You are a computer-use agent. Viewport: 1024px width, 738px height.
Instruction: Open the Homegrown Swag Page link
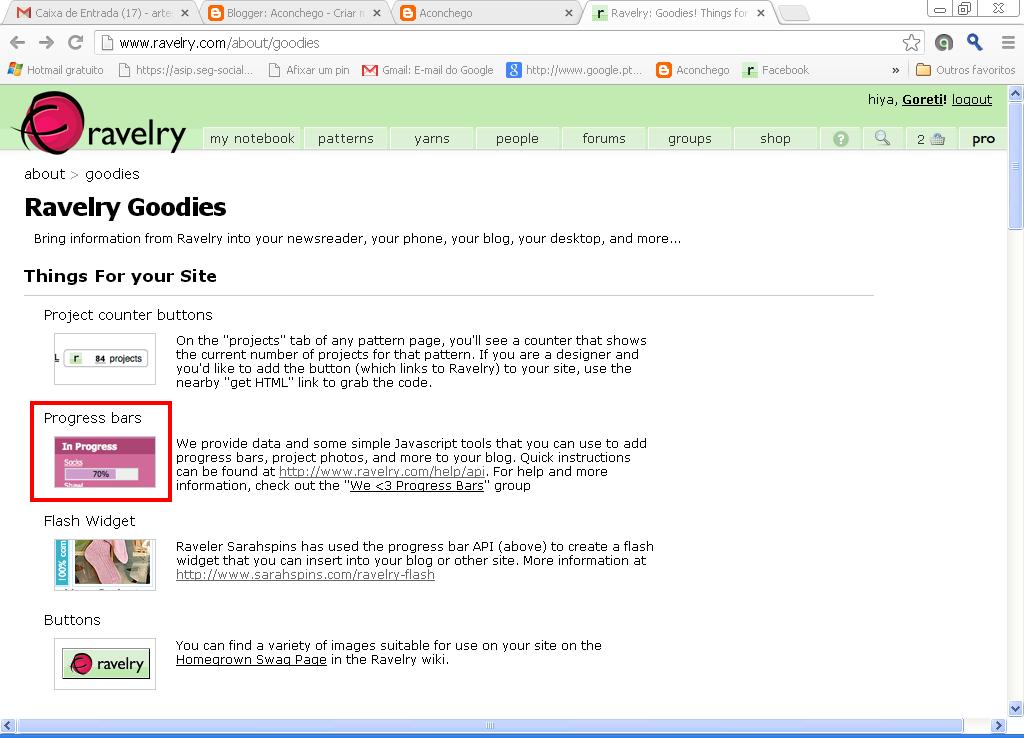(251, 660)
